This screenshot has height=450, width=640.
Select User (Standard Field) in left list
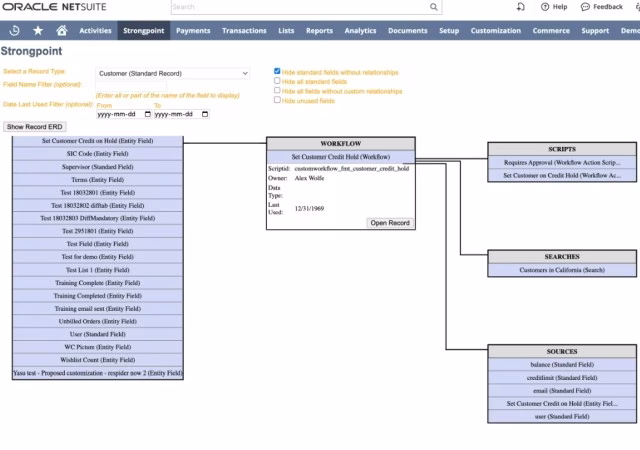coord(98,334)
